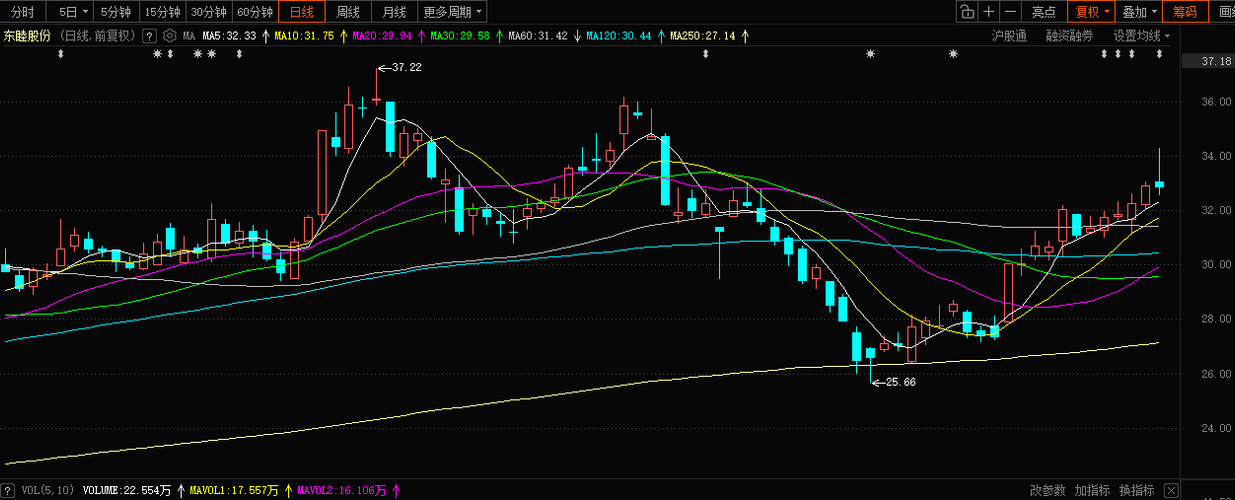Select the 60分钟 period tab
The image size is (1235, 500).
point(255,12)
